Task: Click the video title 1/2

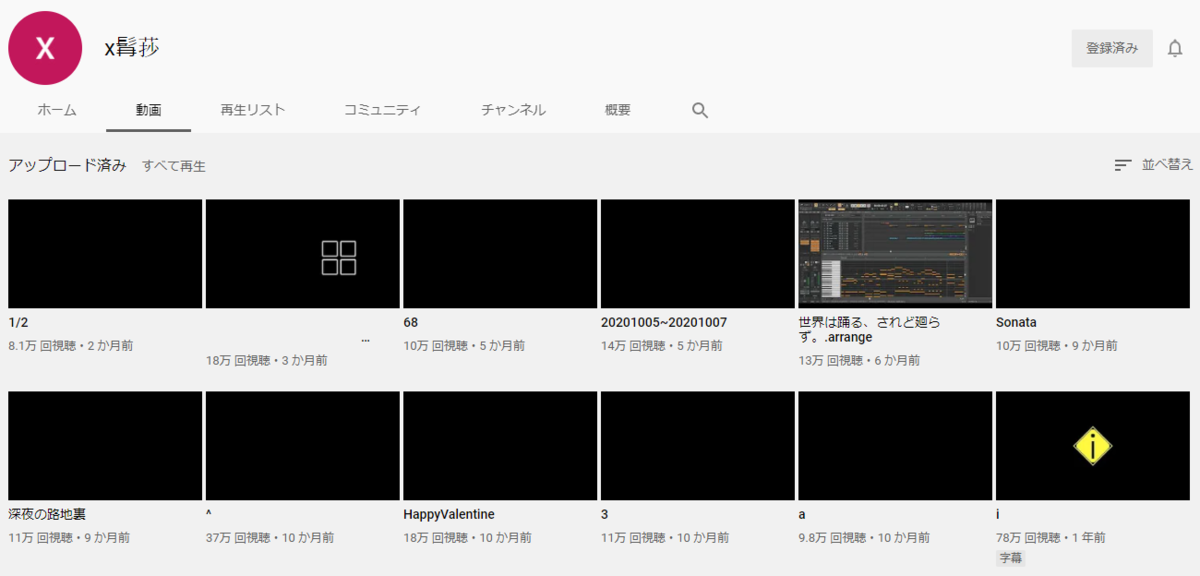Action: (18, 323)
